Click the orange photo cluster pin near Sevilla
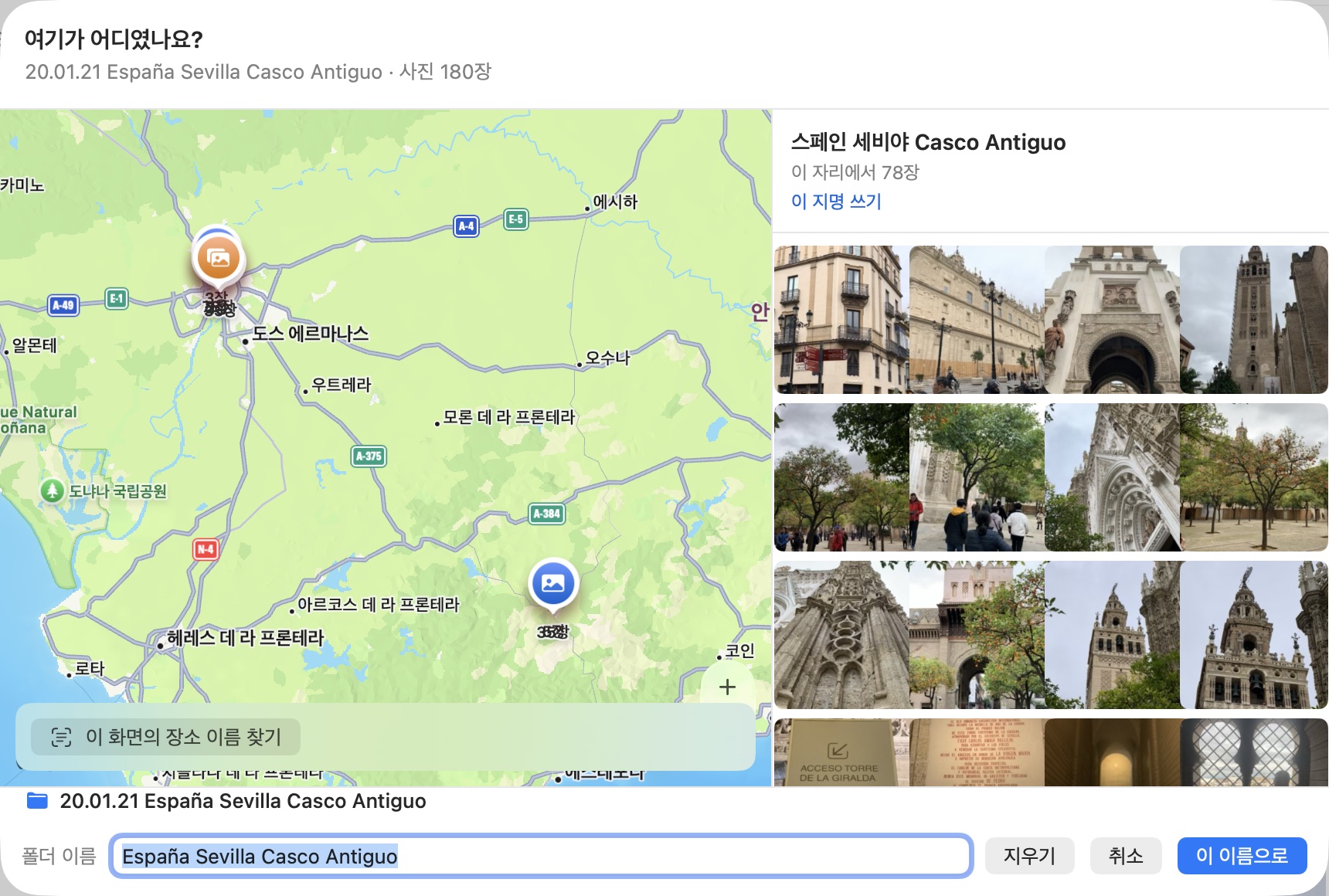 click(x=219, y=259)
